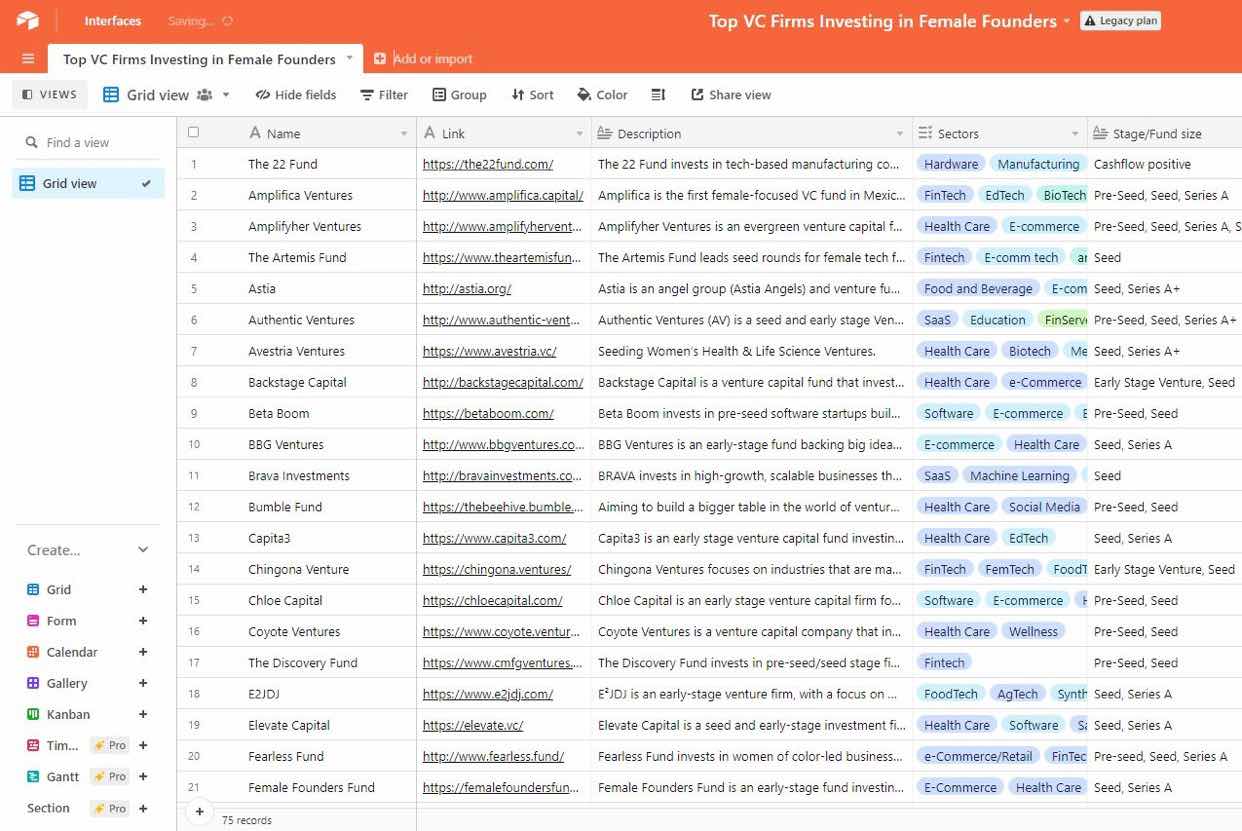Viewport: 1242px width, 831px height.
Task: Click the magnifier icon in Find a view
Action: (32, 143)
